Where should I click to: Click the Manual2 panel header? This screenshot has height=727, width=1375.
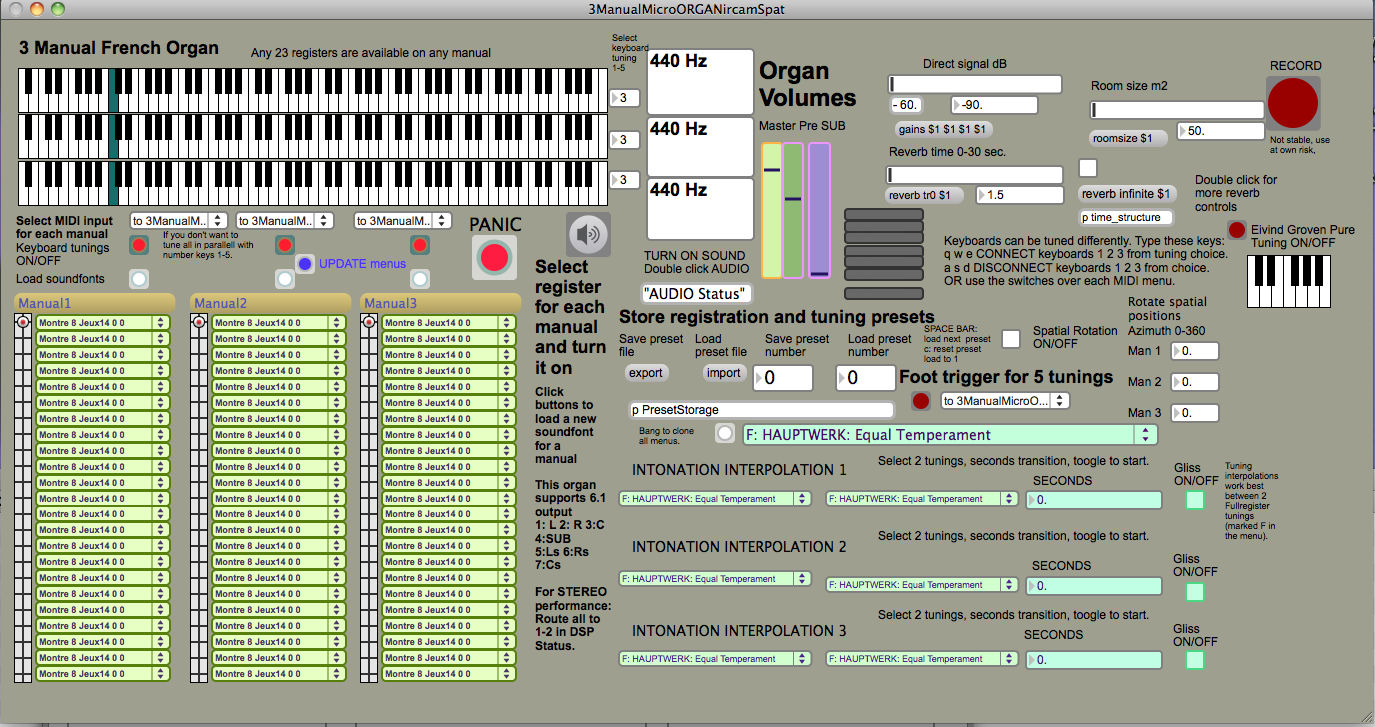[268, 303]
